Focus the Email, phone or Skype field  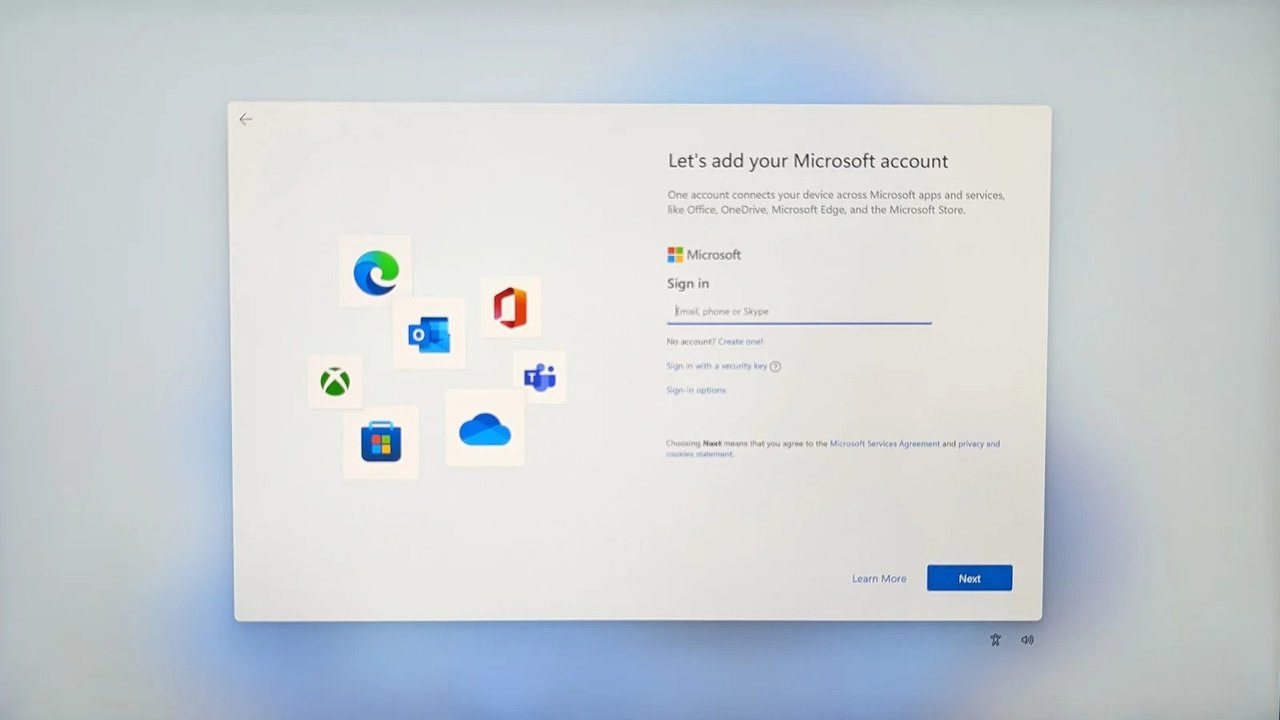(799, 311)
